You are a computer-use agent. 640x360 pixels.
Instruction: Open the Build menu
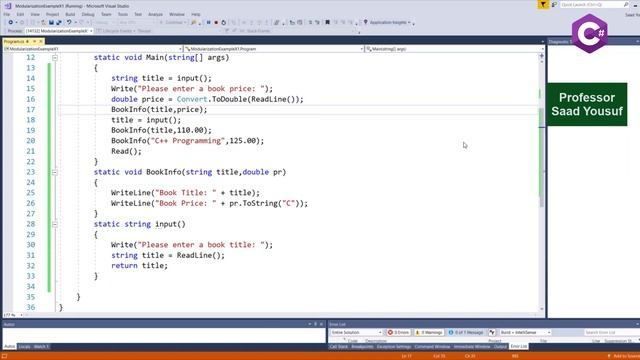point(70,14)
